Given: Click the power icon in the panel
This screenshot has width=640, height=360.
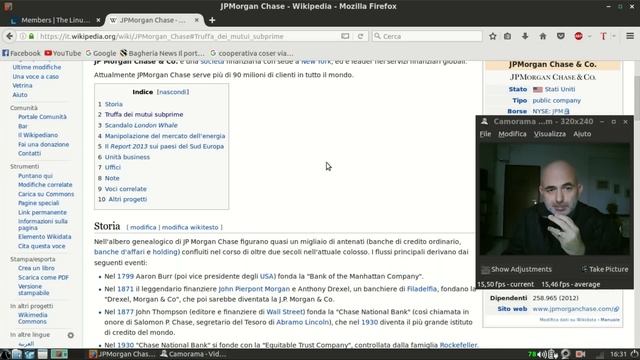Looking at the screenshot, I should coord(634,354).
